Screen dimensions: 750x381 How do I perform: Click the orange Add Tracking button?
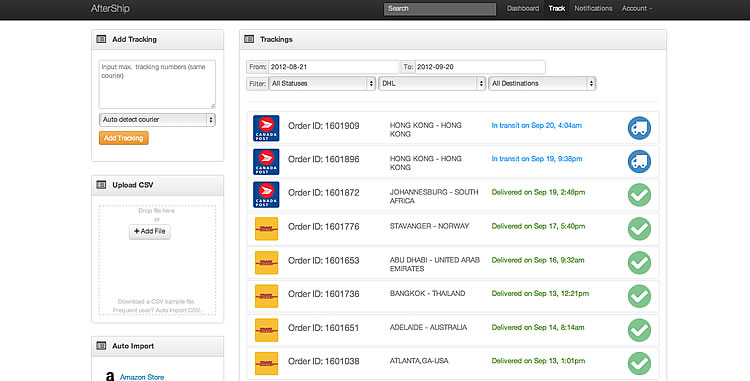pos(123,138)
